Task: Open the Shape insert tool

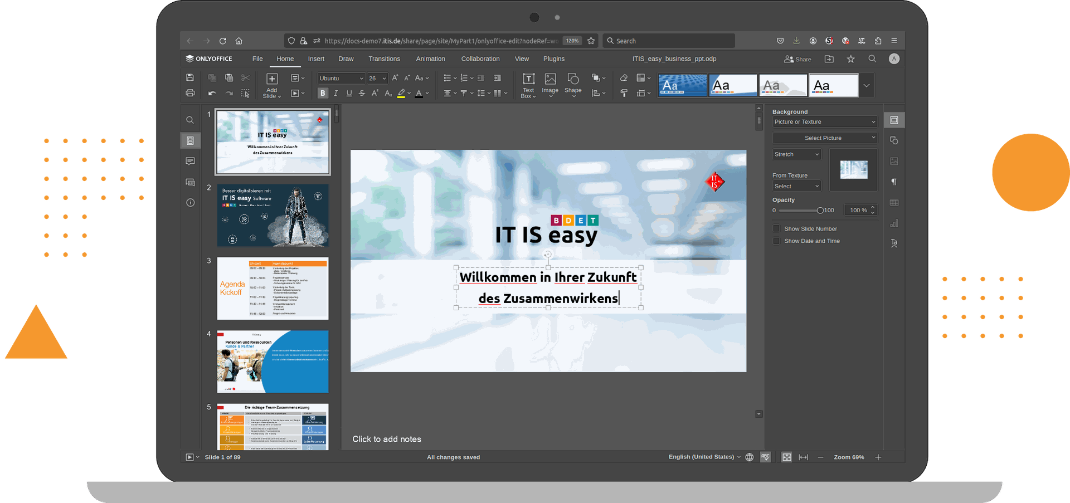Action: [x=573, y=80]
